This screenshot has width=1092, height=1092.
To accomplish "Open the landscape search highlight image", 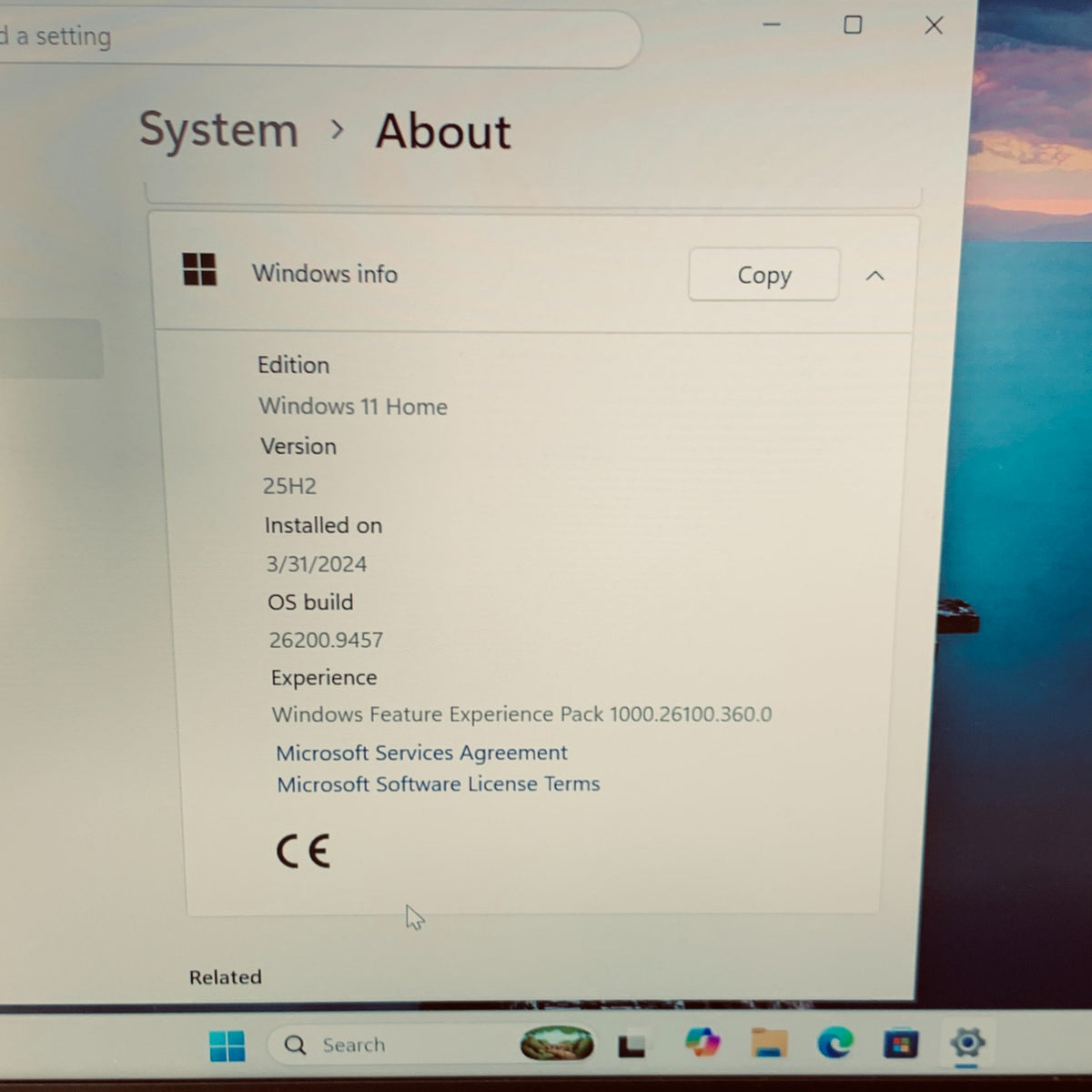I will 557,1043.
